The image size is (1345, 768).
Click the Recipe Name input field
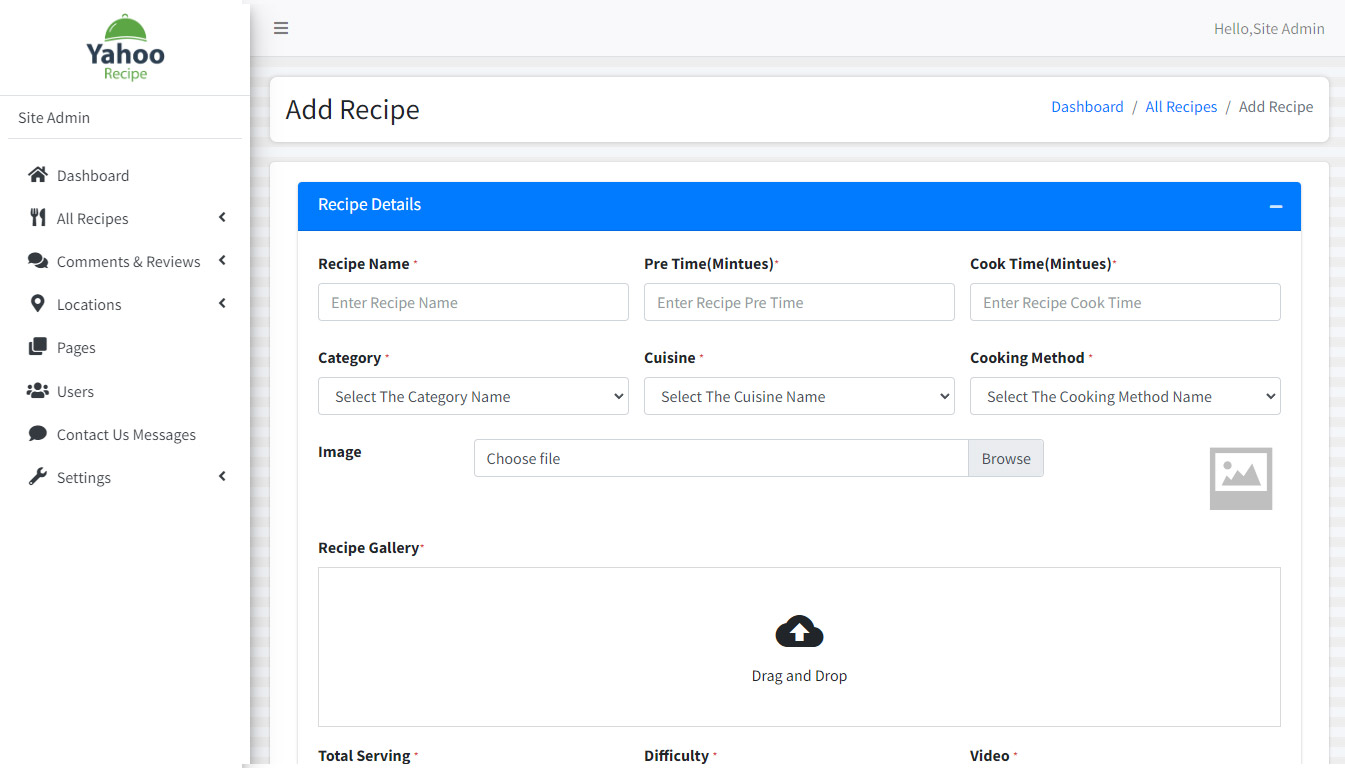(x=473, y=302)
